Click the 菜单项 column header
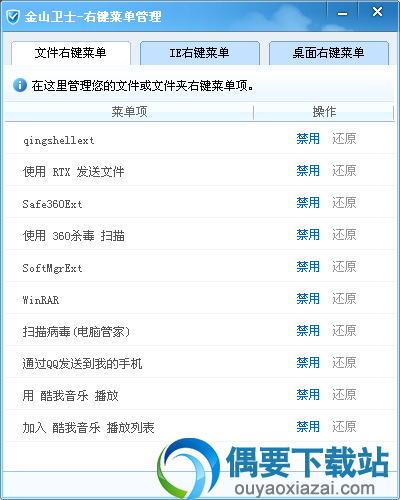400x500 pixels. (x=129, y=112)
